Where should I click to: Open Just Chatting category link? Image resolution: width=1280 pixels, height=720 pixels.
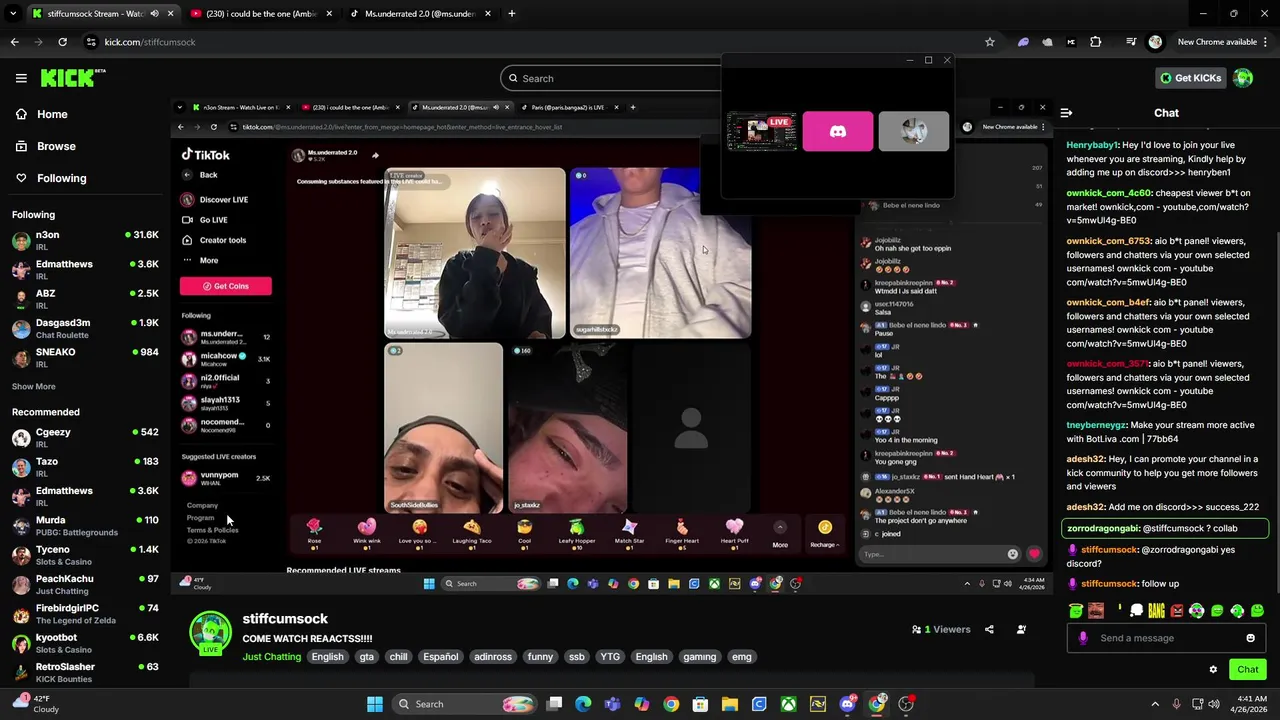click(x=271, y=657)
